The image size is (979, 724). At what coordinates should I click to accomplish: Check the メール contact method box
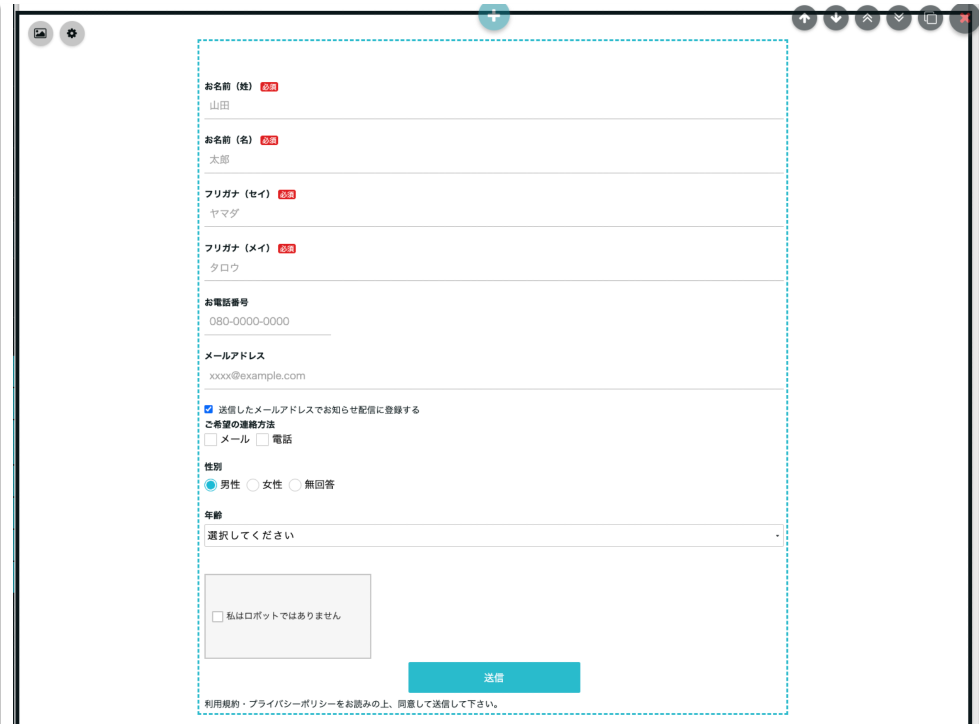pyautogui.click(x=211, y=439)
